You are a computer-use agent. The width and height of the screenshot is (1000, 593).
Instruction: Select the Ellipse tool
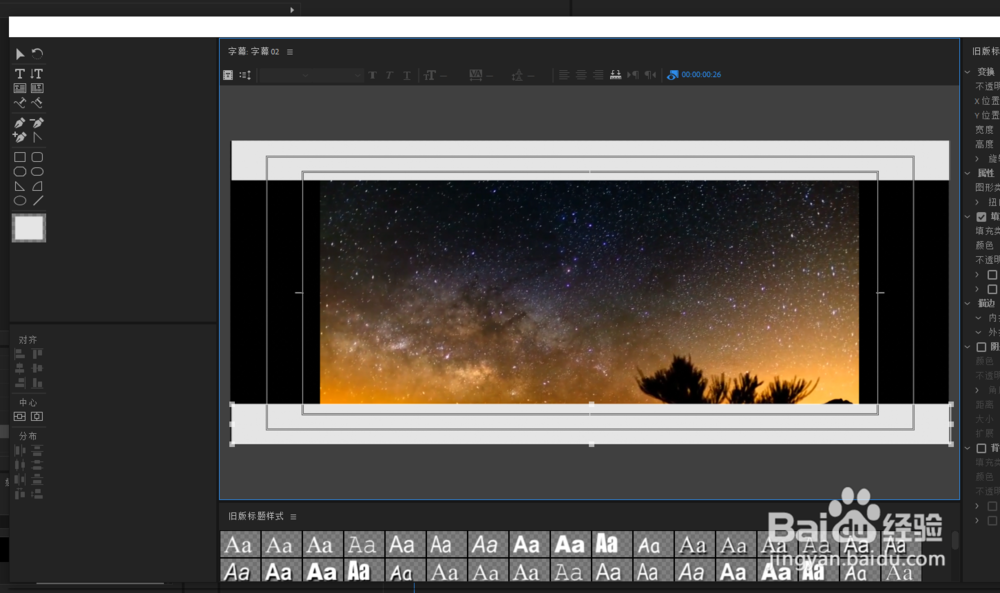click(20, 201)
